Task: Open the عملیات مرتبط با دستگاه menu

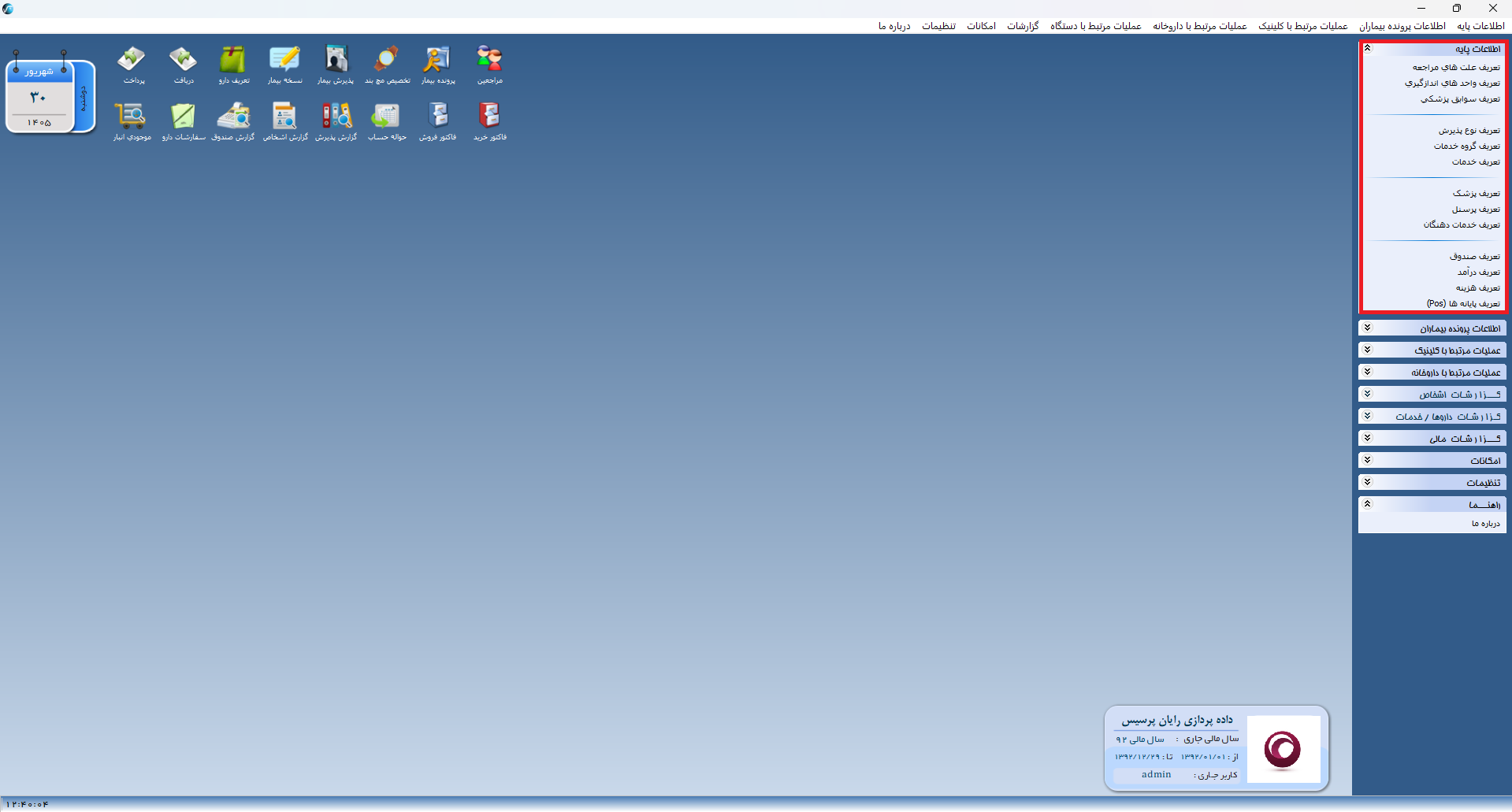Action: point(1095,26)
